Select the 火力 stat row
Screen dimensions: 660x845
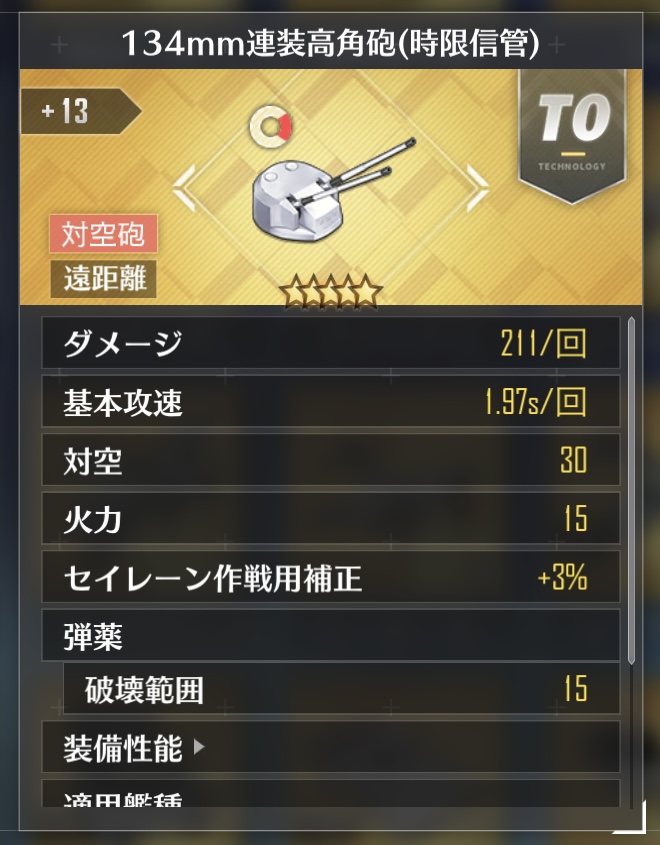click(x=331, y=518)
